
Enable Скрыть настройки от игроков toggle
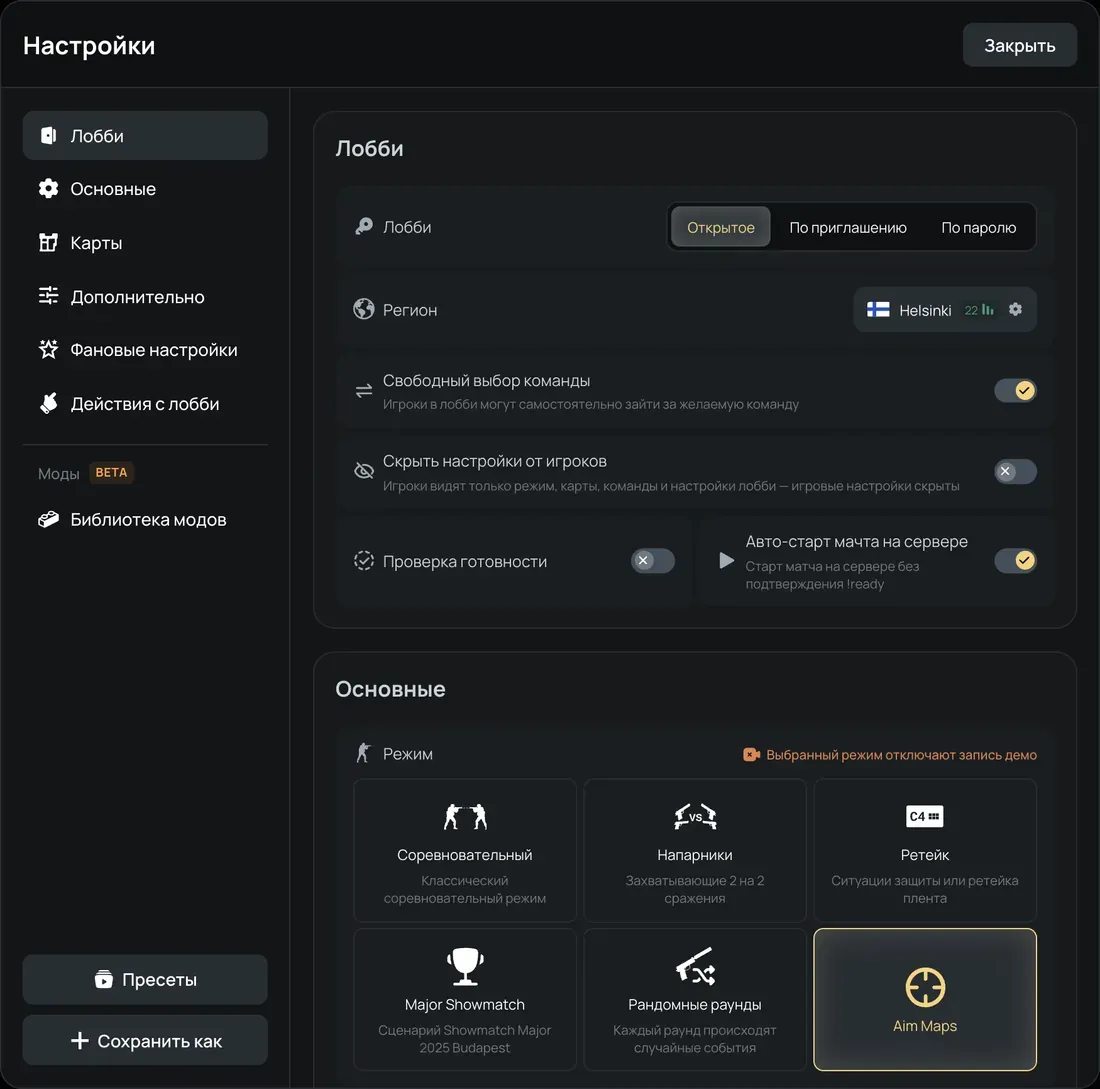tap(1015, 472)
